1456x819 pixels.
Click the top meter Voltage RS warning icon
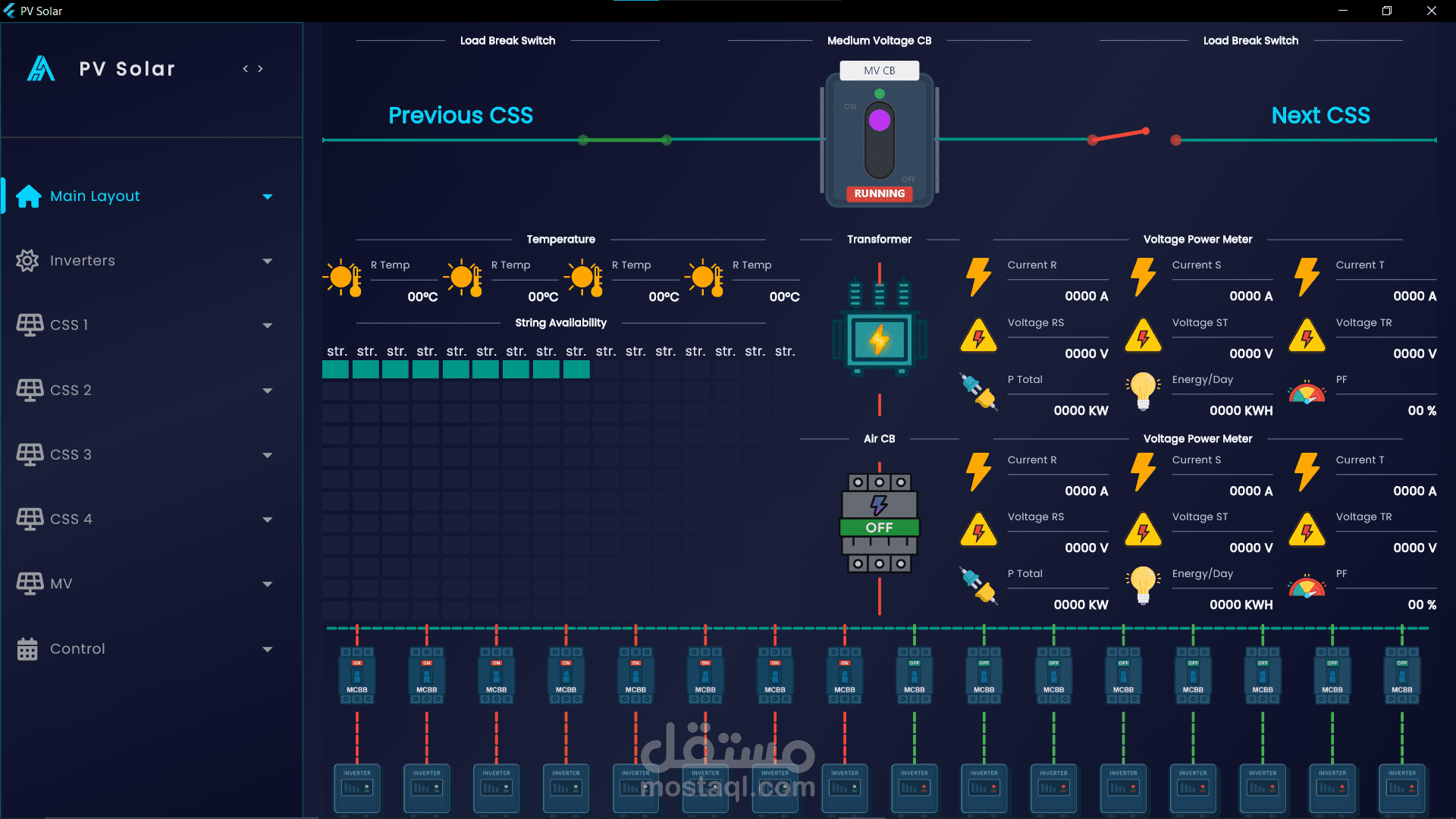(x=978, y=336)
